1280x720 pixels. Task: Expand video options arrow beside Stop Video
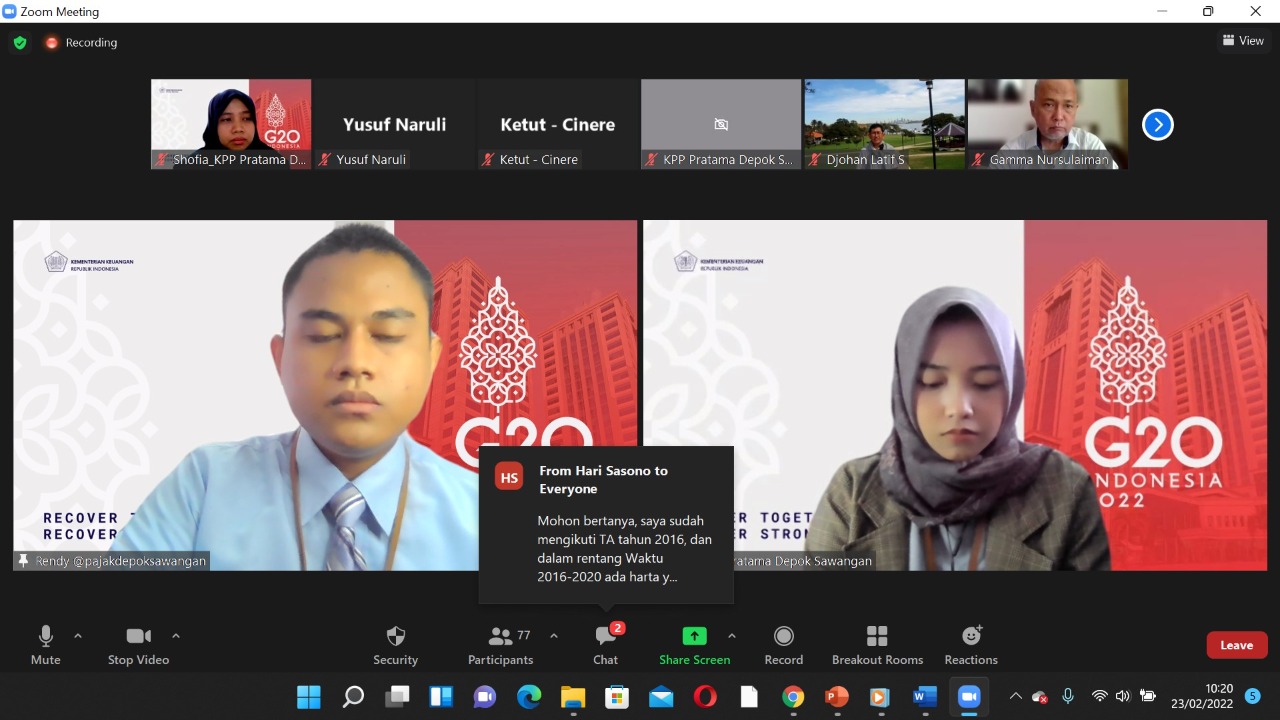pos(176,636)
